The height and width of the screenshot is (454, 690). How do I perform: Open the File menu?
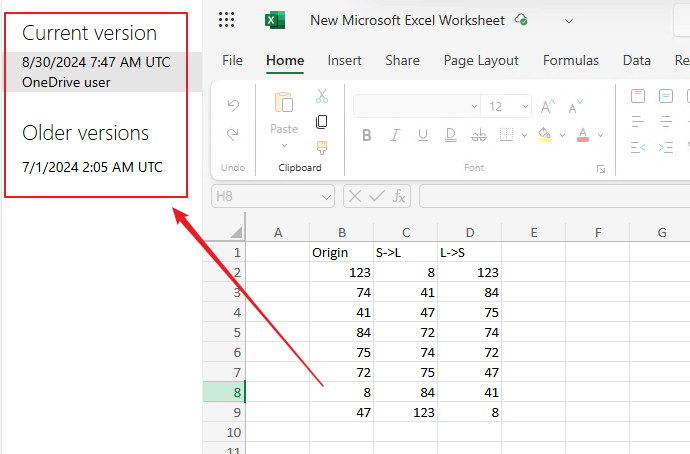tap(232, 60)
